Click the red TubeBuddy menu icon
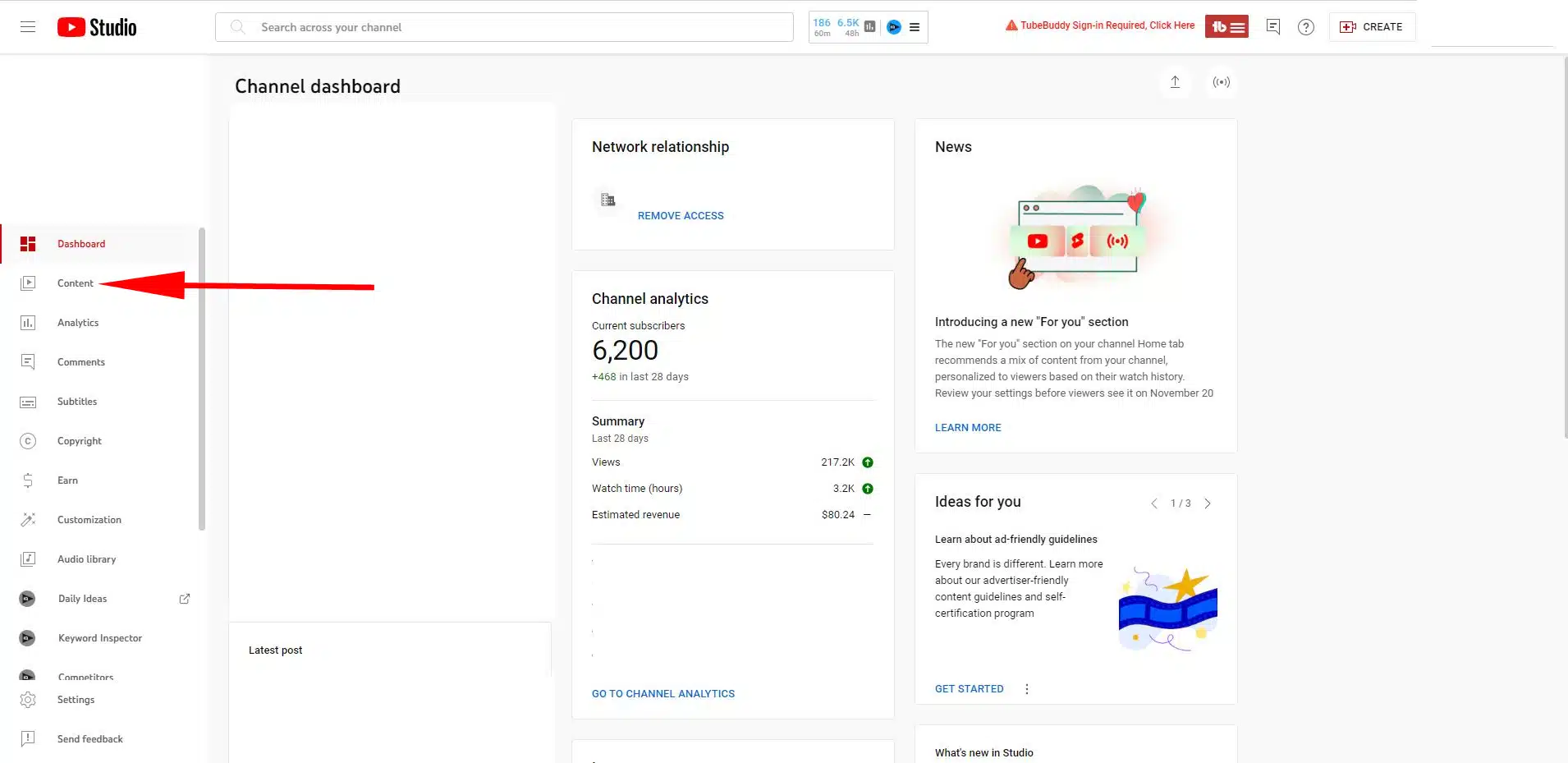Image resolution: width=1568 pixels, height=763 pixels. coord(1226,27)
